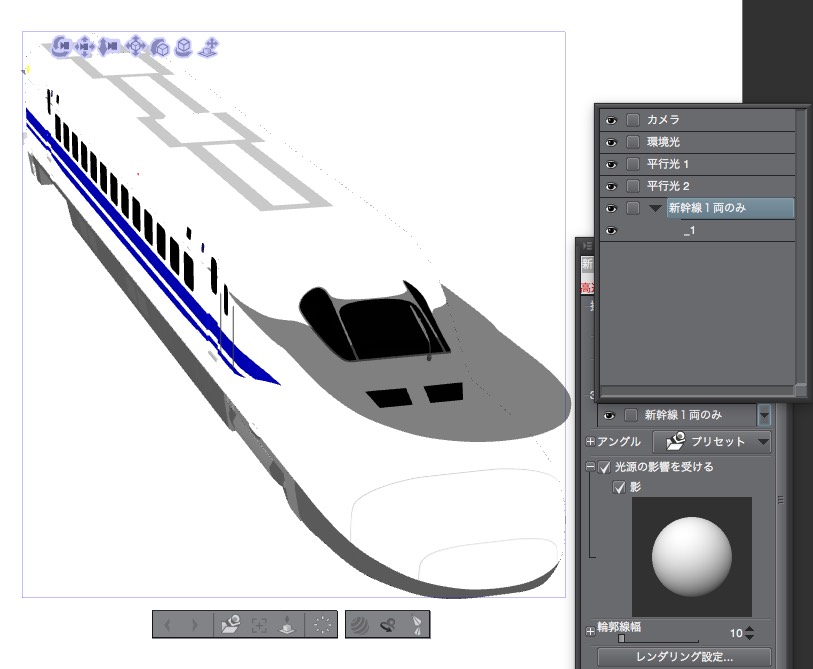Toggle the lock checkbox of 環境光
813x669 pixels.
[633, 142]
